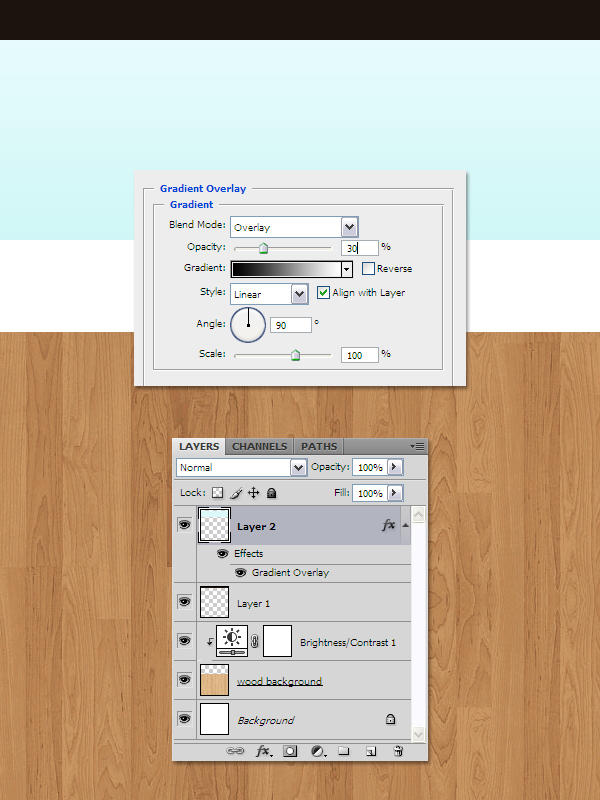Click the Fill 100% field
Image resolution: width=600 pixels, height=800 pixels.
370,493
